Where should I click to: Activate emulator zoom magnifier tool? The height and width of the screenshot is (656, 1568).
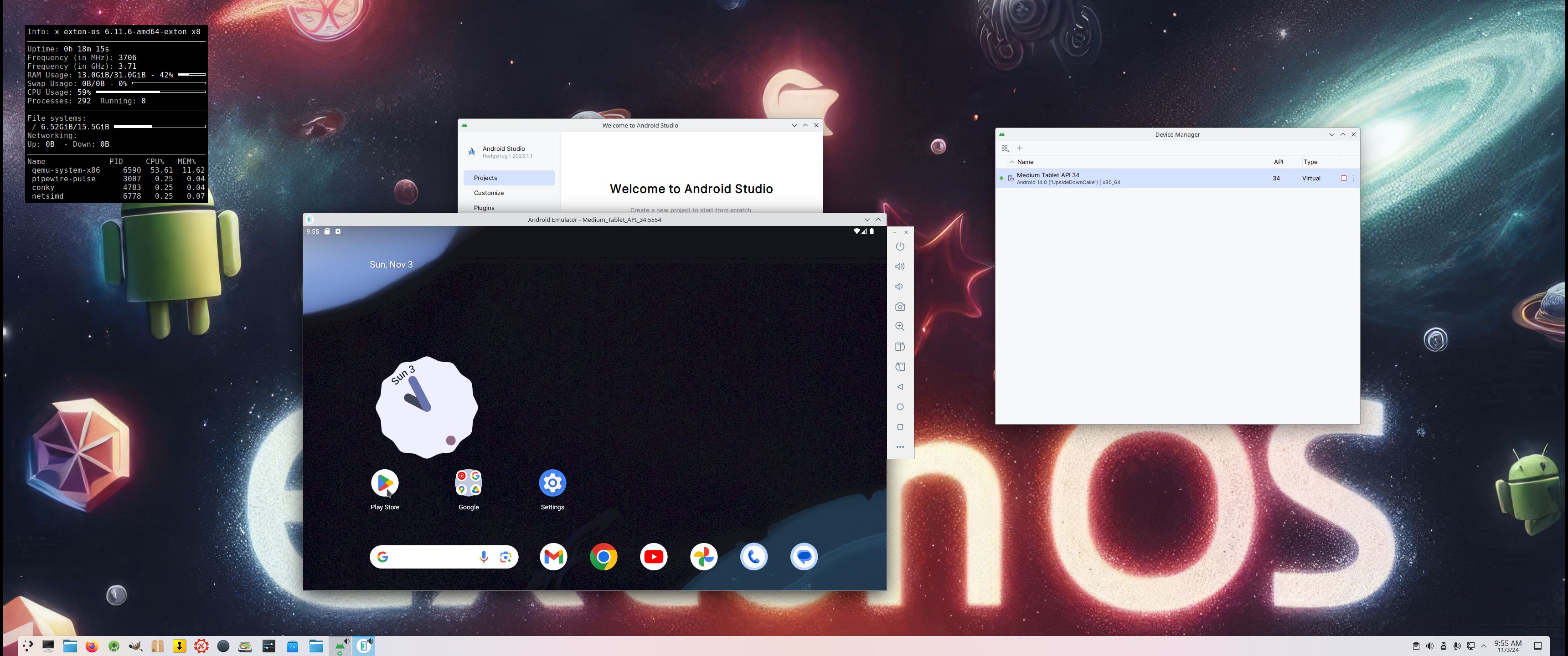(900, 327)
